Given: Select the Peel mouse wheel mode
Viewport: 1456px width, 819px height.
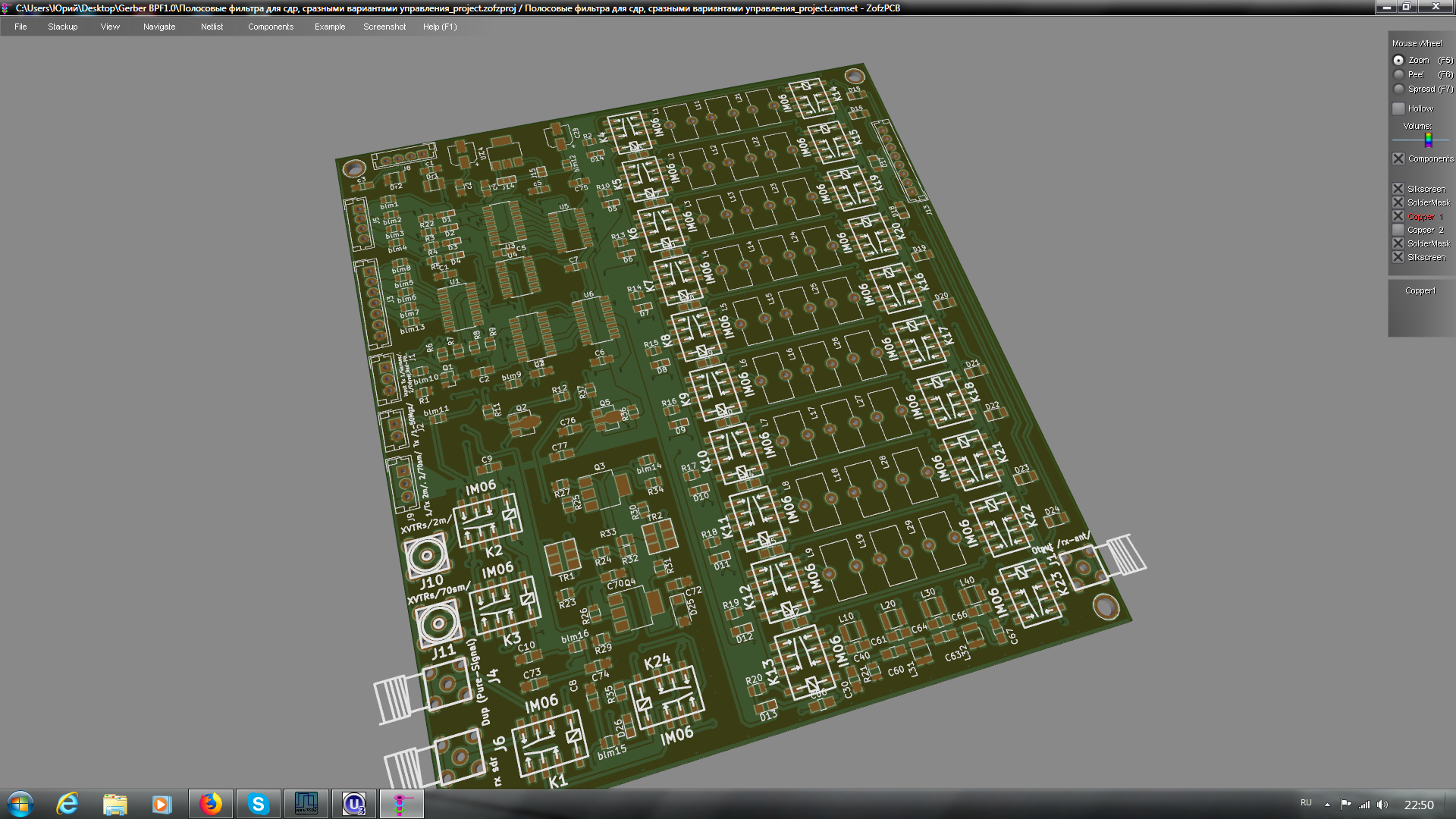Looking at the screenshot, I should click(1398, 74).
